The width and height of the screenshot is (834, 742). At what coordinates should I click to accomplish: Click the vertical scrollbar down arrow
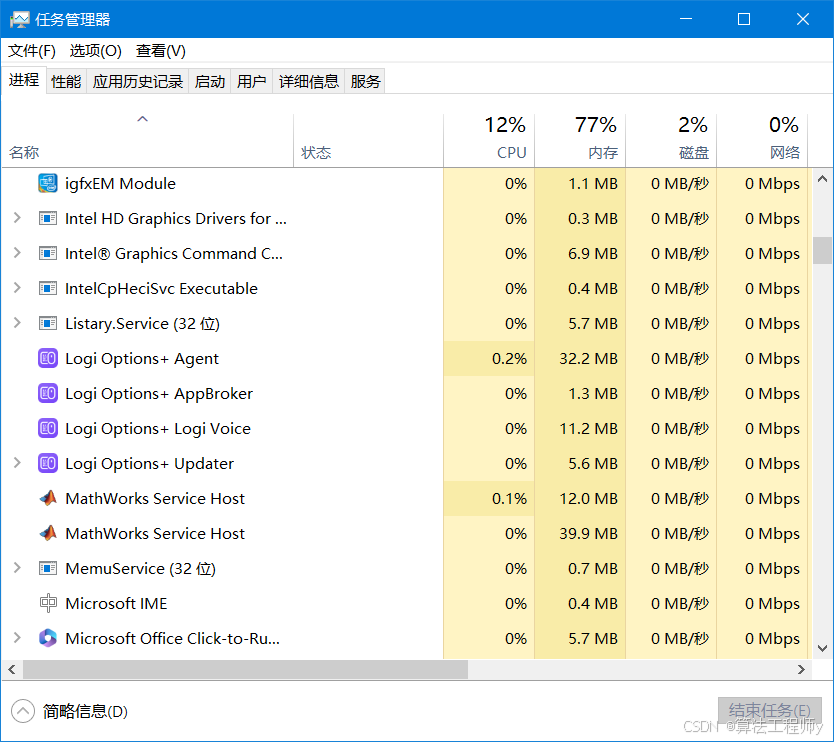[x=822, y=648]
